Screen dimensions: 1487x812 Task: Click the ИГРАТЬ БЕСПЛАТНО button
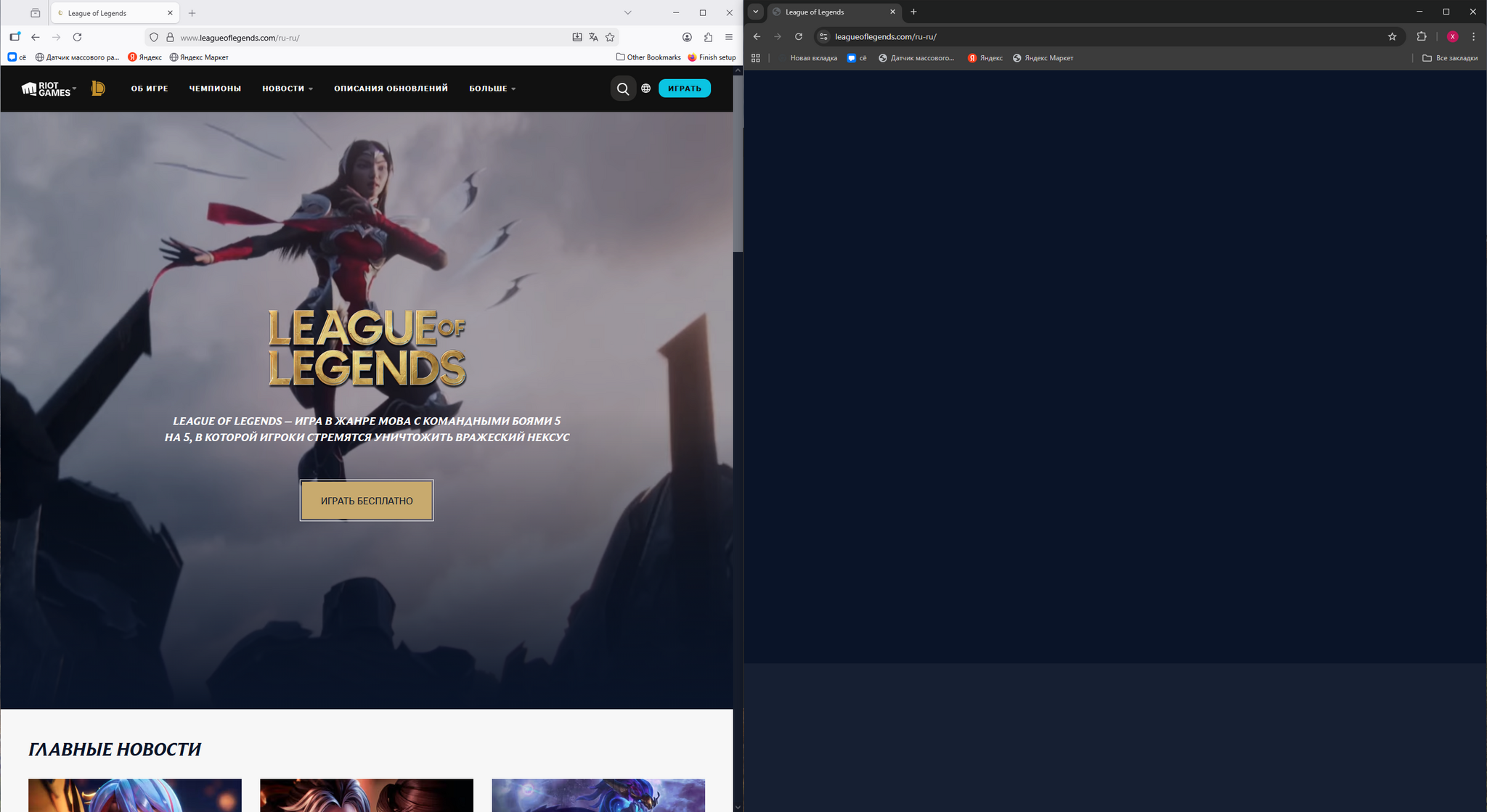click(x=367, y=501)
